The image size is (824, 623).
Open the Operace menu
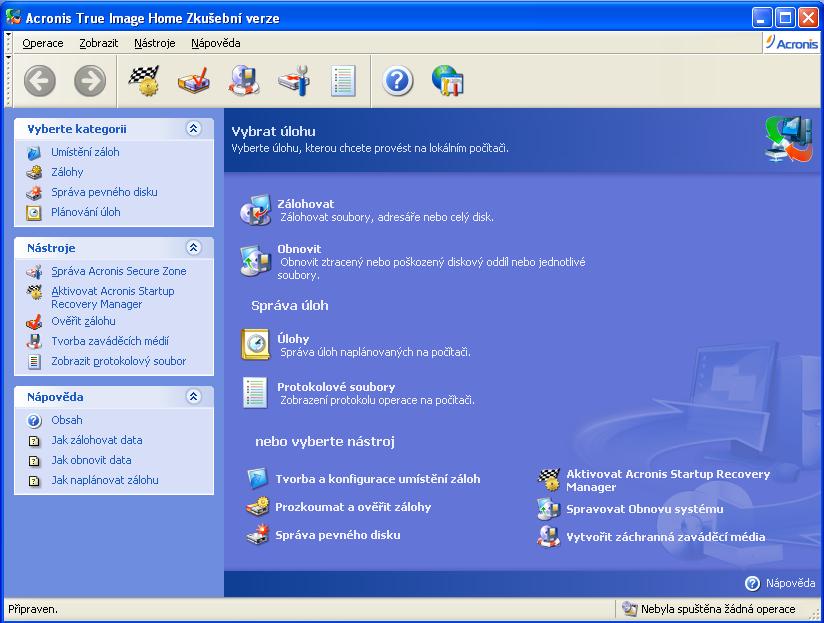[x=43, y=43]
